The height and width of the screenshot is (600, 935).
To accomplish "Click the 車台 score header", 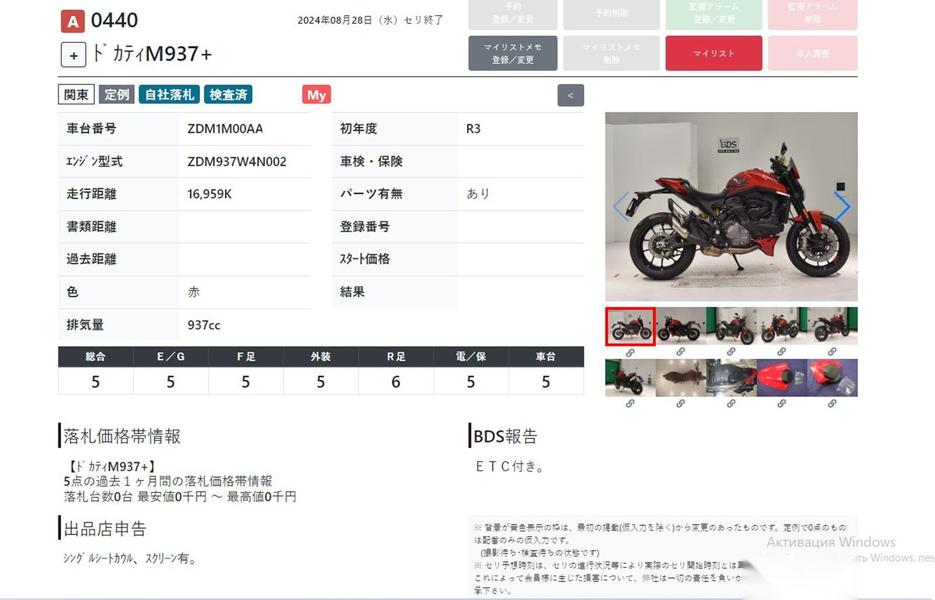I will 546,357.
